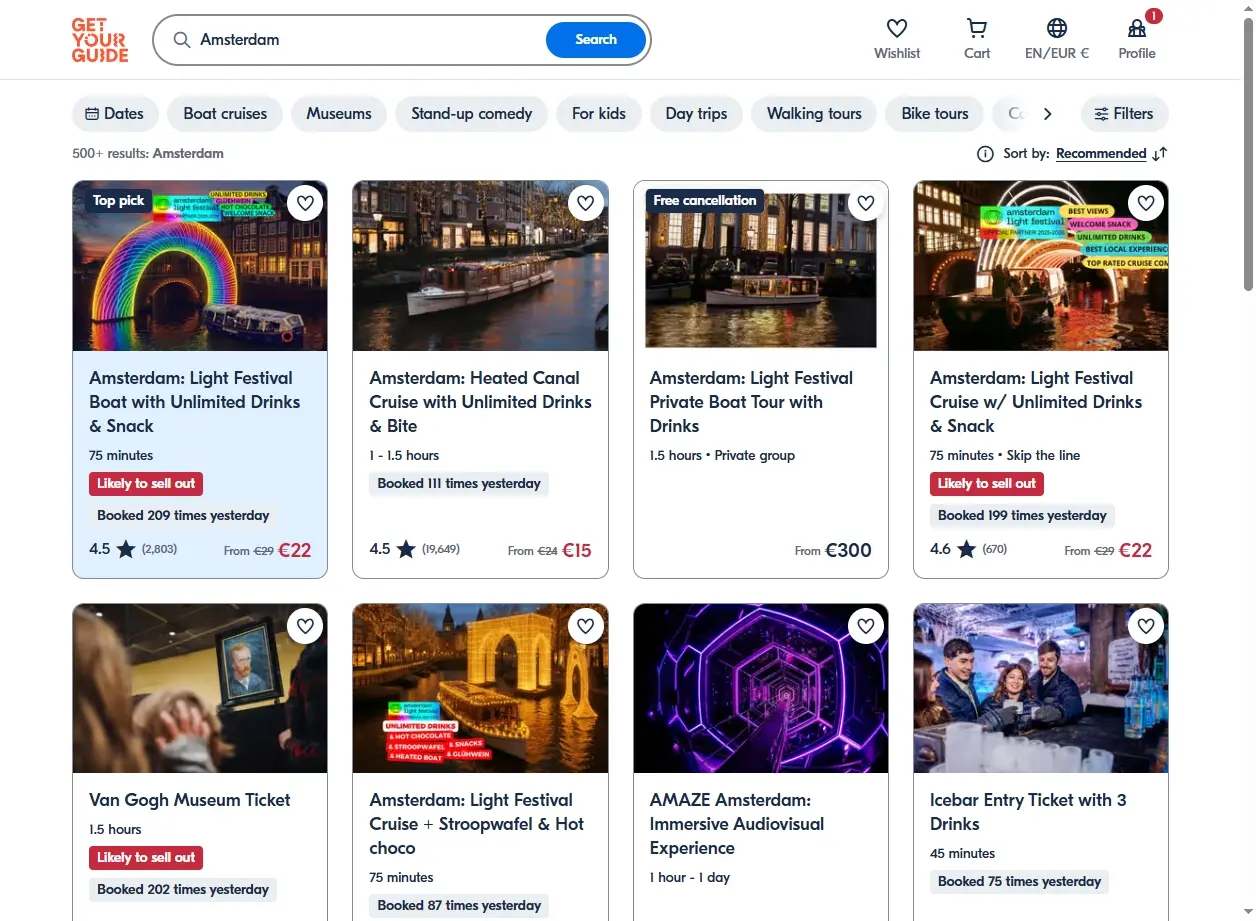1256x921 pixels.
Task: Wishlist the AMAZE Amsterdam card
Action: point(865,627)
